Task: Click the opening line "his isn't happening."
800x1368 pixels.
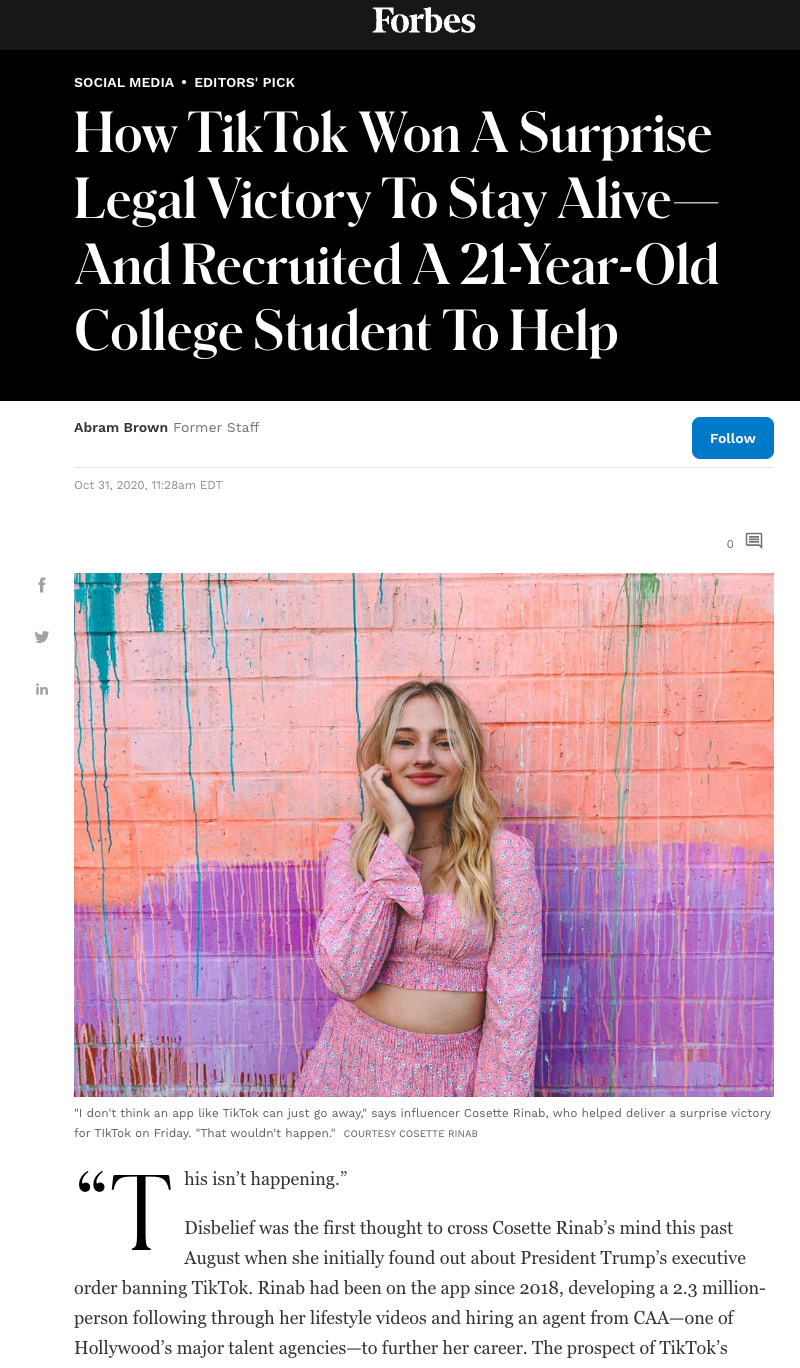Action: 265,1179
